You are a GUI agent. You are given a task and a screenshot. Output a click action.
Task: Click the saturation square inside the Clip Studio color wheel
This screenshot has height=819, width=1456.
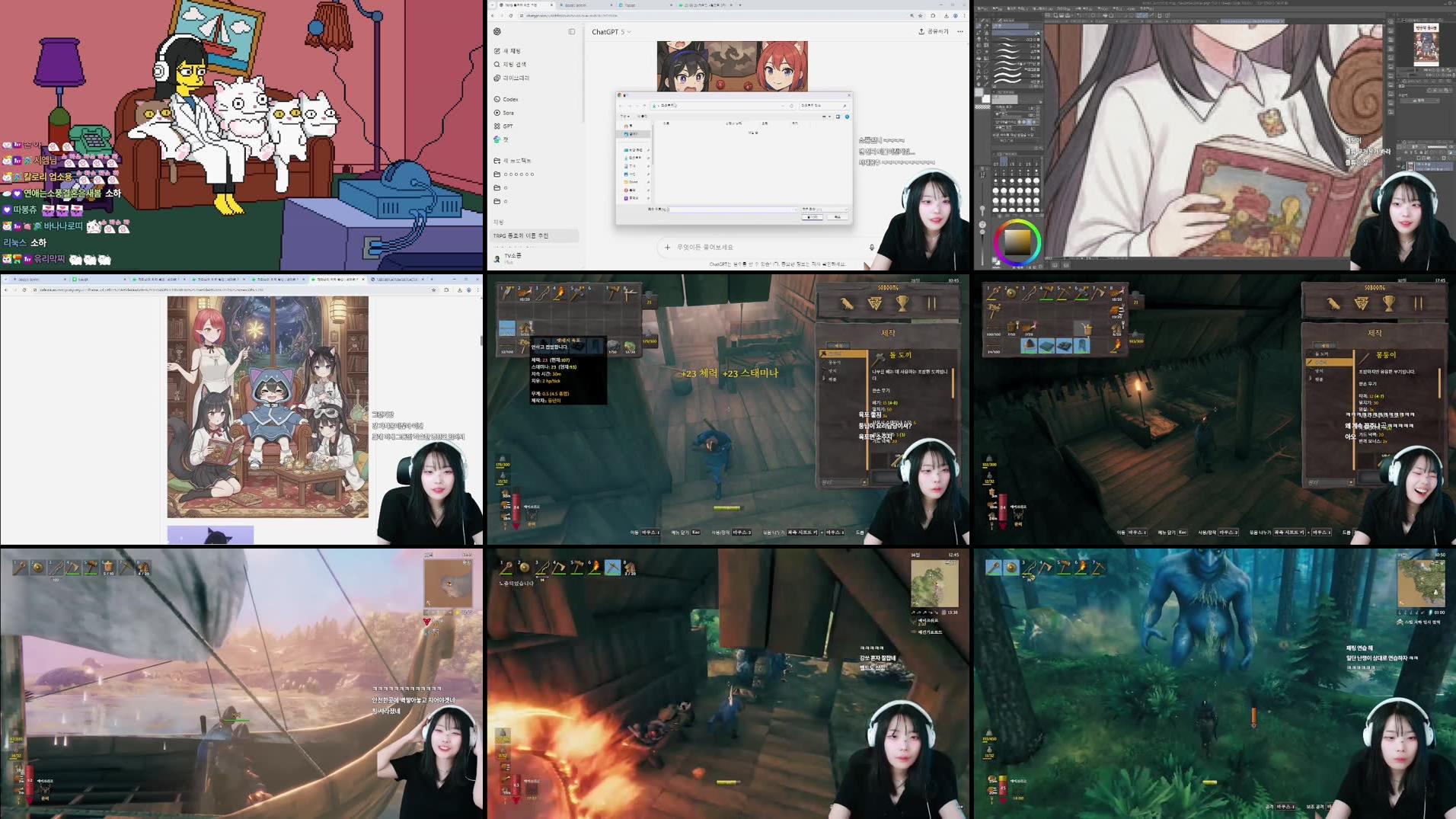coord(1017,242)
